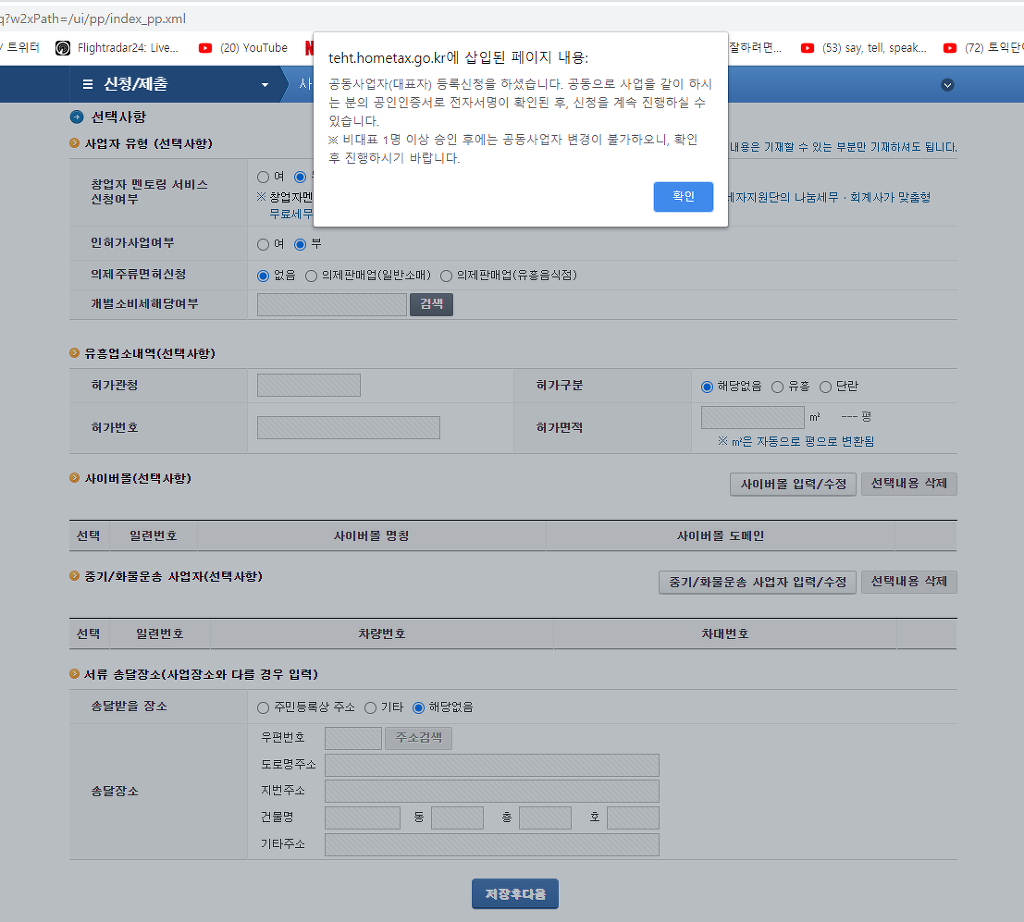The height and width of the screenshot is (922, 1024).
Task: Click the 호 input field
Action: point(633,818)
